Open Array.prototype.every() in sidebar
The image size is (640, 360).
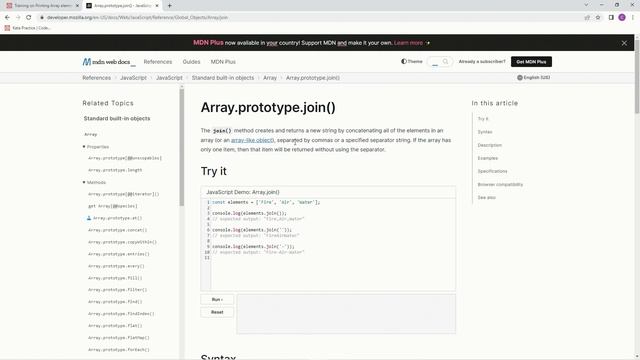click(116, 266)
